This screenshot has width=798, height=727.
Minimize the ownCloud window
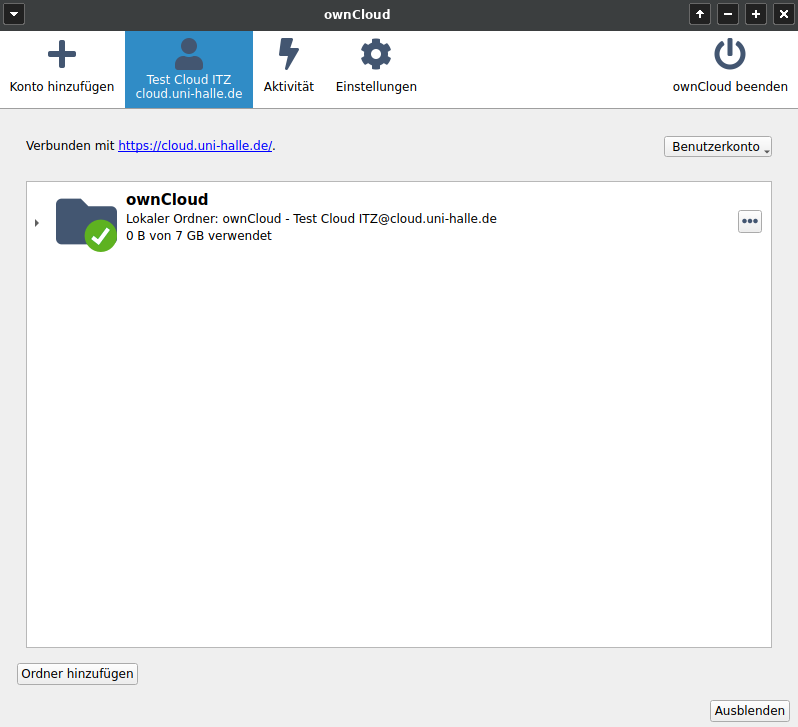(x=728, y=14)
